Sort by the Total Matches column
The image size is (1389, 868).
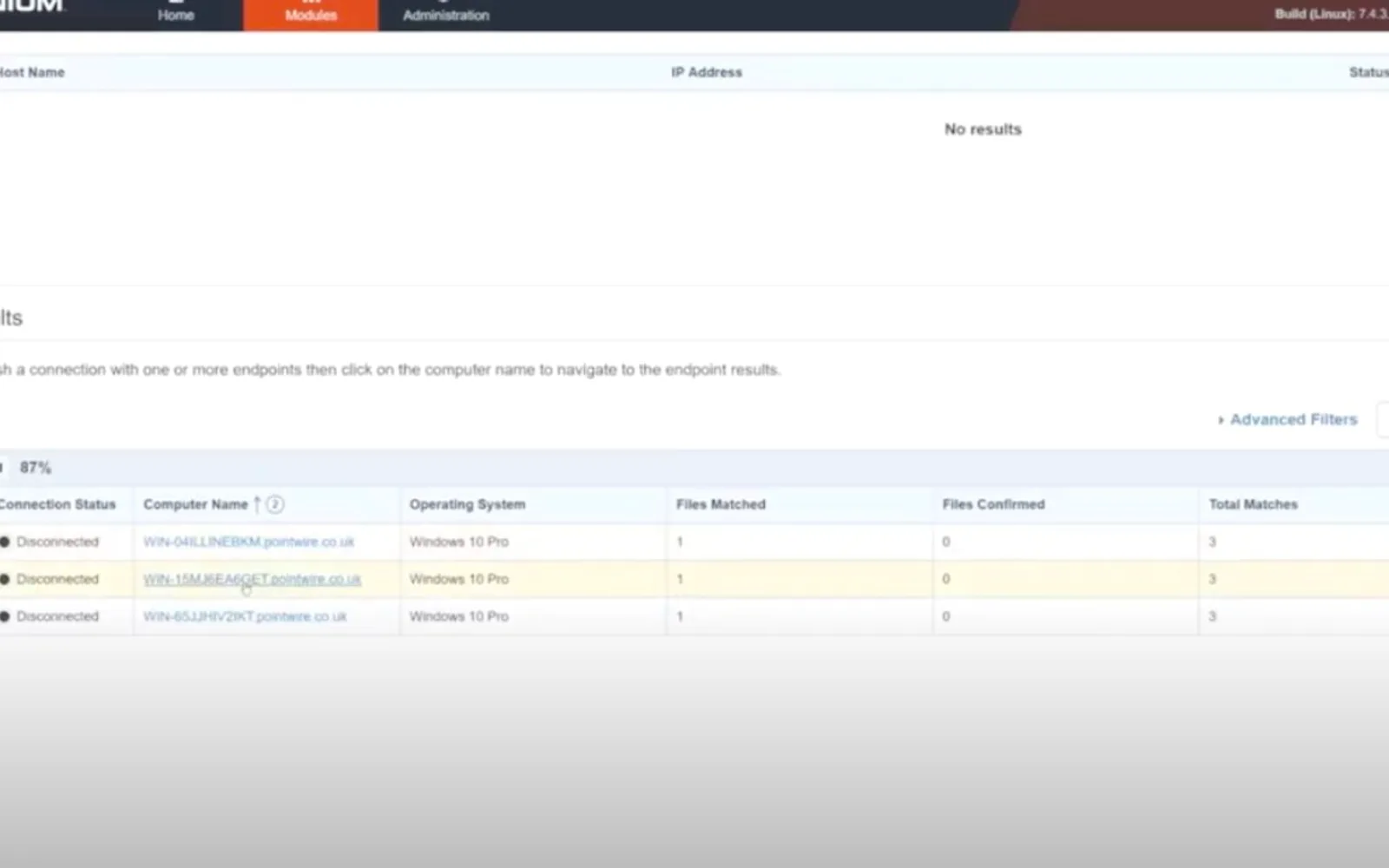pyautogui.click(x=1253, y=504)
